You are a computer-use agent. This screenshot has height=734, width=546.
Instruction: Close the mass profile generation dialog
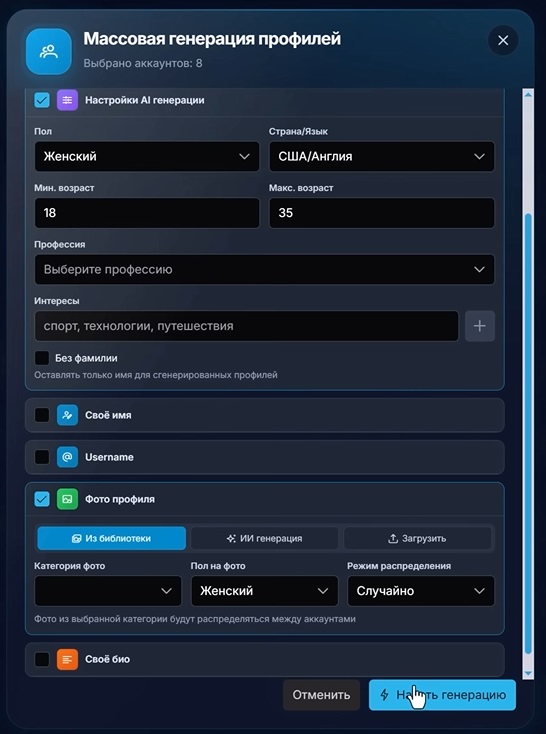503,41
